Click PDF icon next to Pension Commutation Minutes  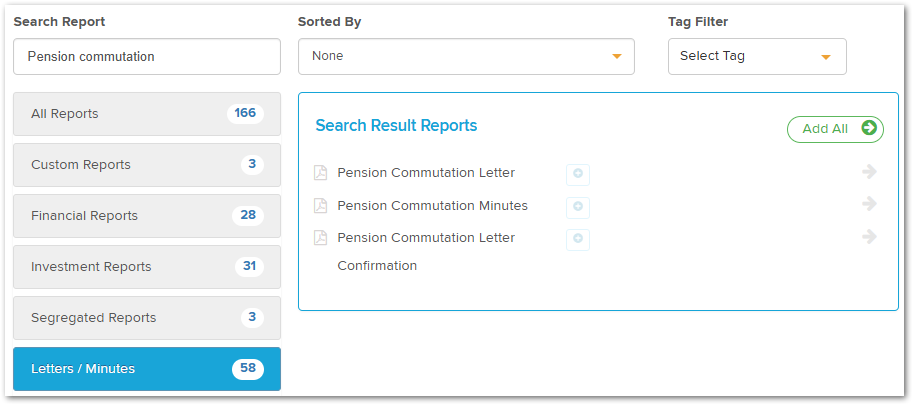click(320, 205)
